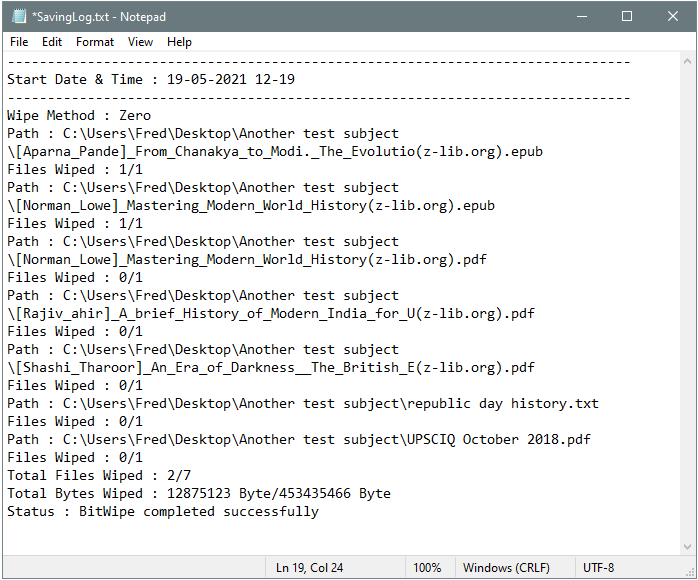Minimize the Notepad window
698x580 pixels.
(581, 17)
